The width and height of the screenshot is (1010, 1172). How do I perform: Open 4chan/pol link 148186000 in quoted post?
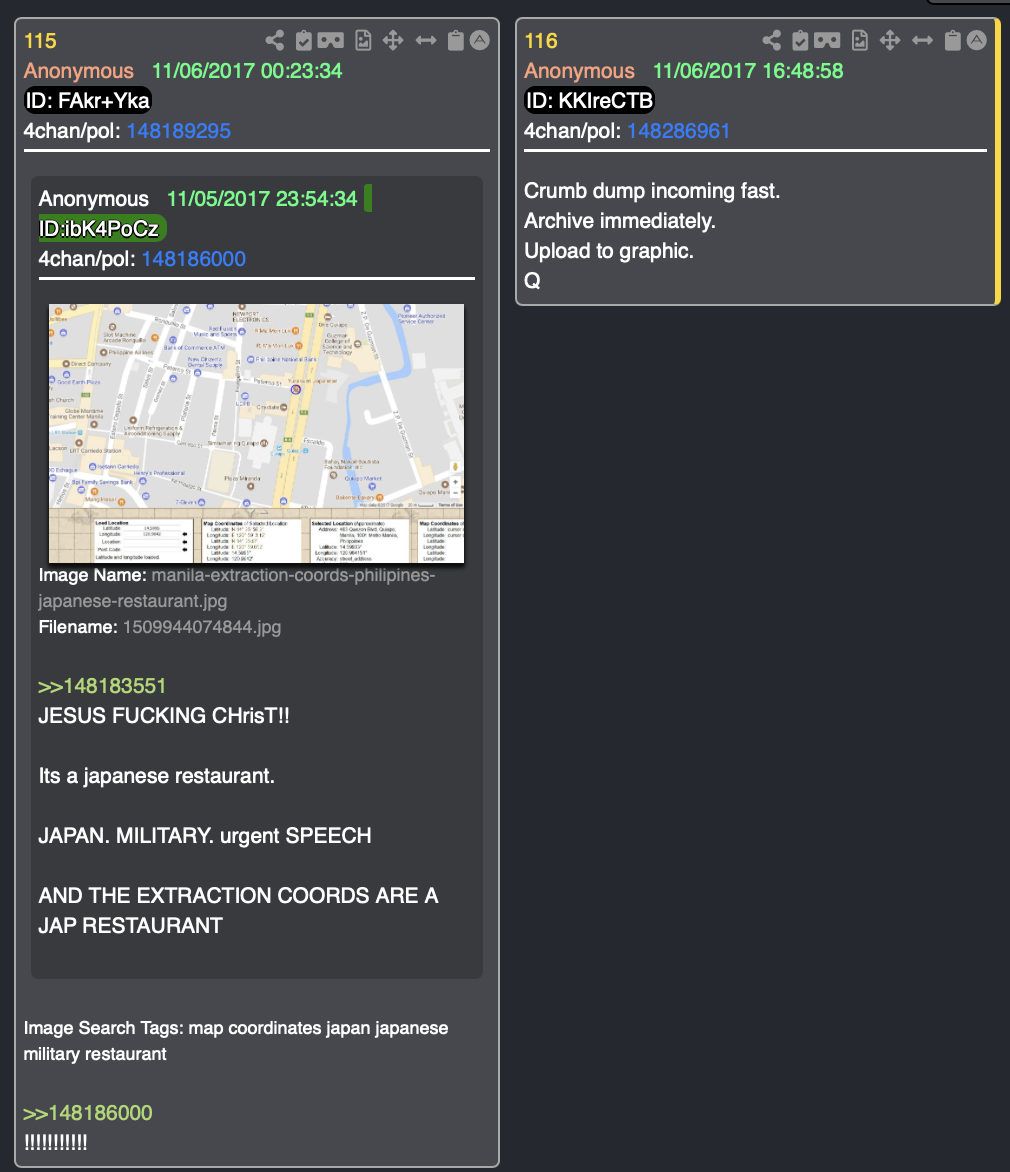tap(194, 259)
